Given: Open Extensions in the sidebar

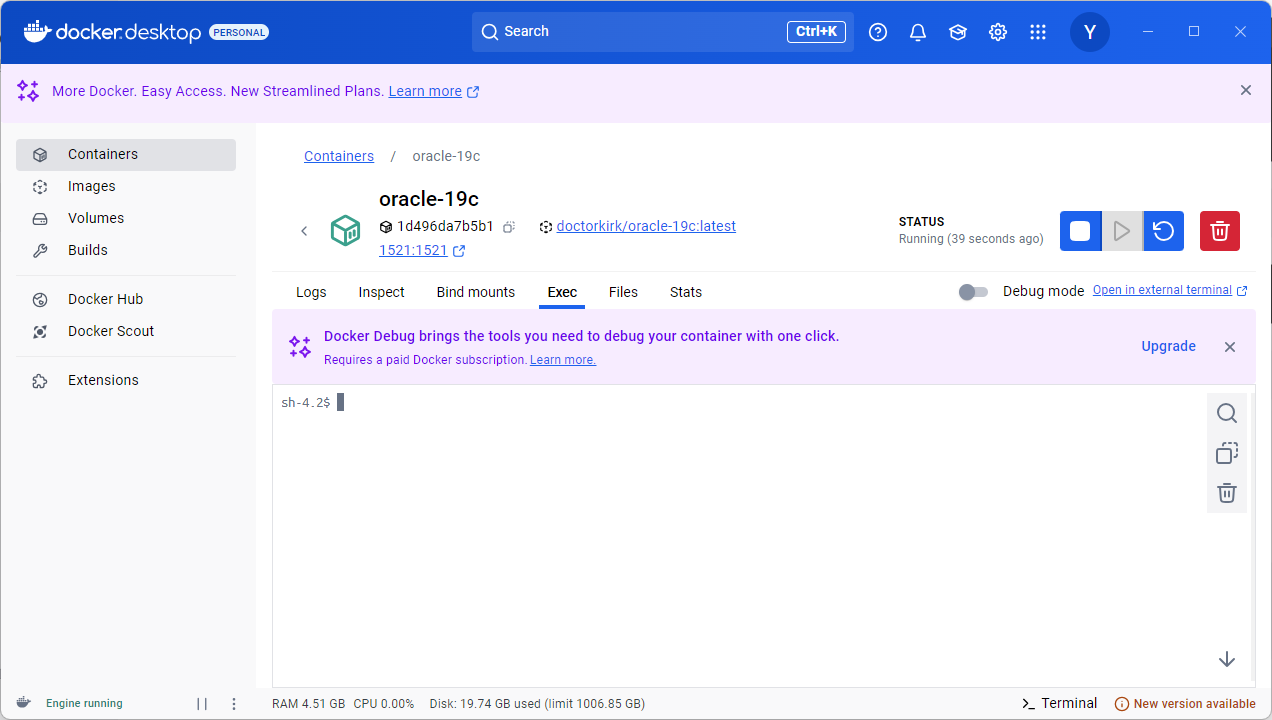Looking at the screenshot, I should click(126, 381).
